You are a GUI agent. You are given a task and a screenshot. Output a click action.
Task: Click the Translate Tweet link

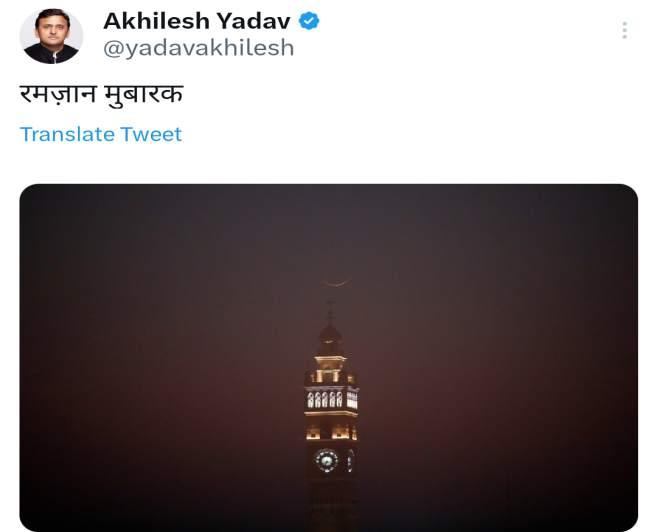(101, 134)
